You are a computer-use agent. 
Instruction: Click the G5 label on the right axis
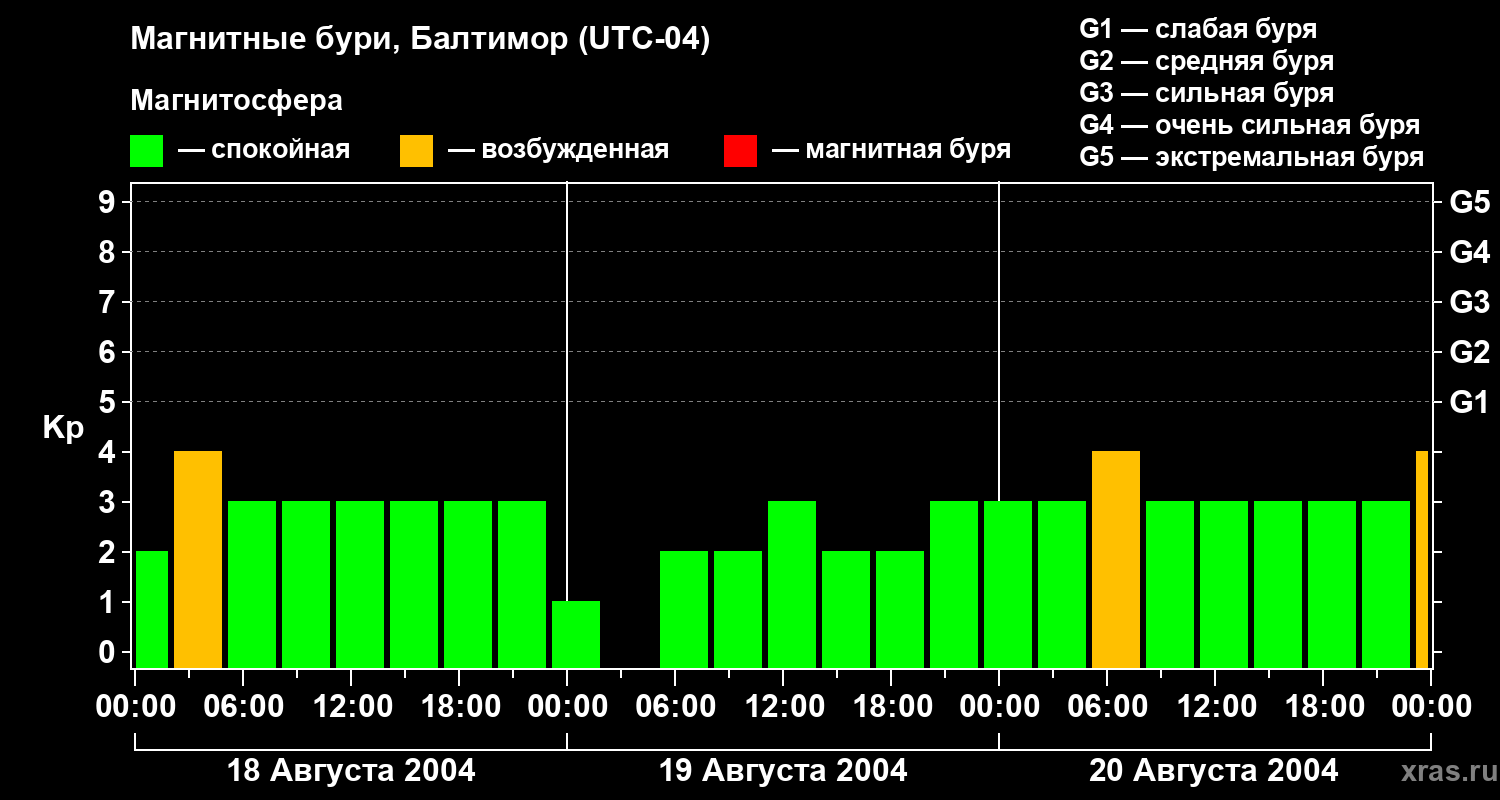coord(1469,202)
